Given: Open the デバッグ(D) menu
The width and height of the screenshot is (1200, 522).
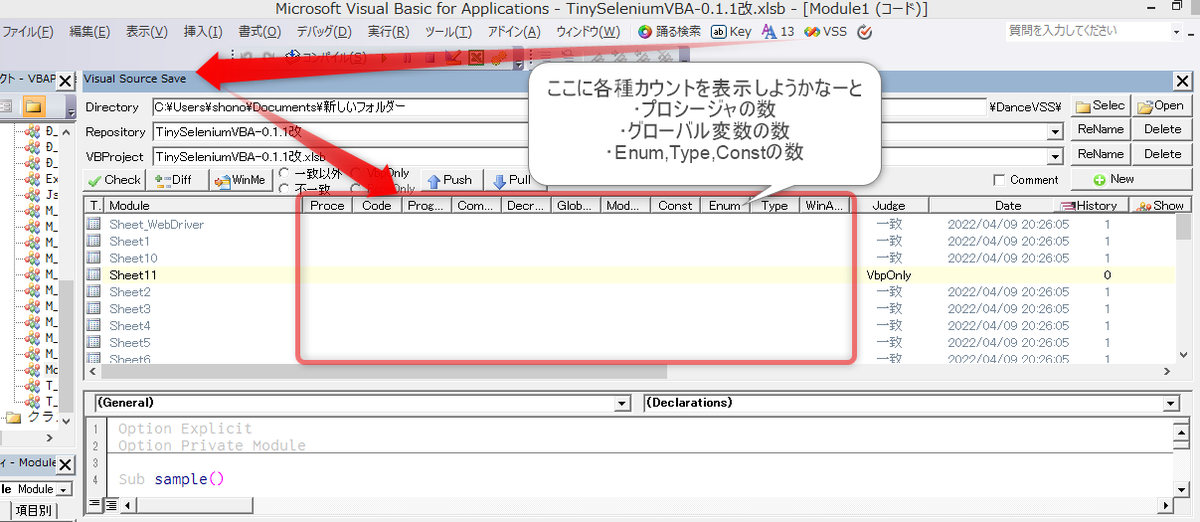Looking at the screenshot, I should pyautogui.click(x=324, y=31).
